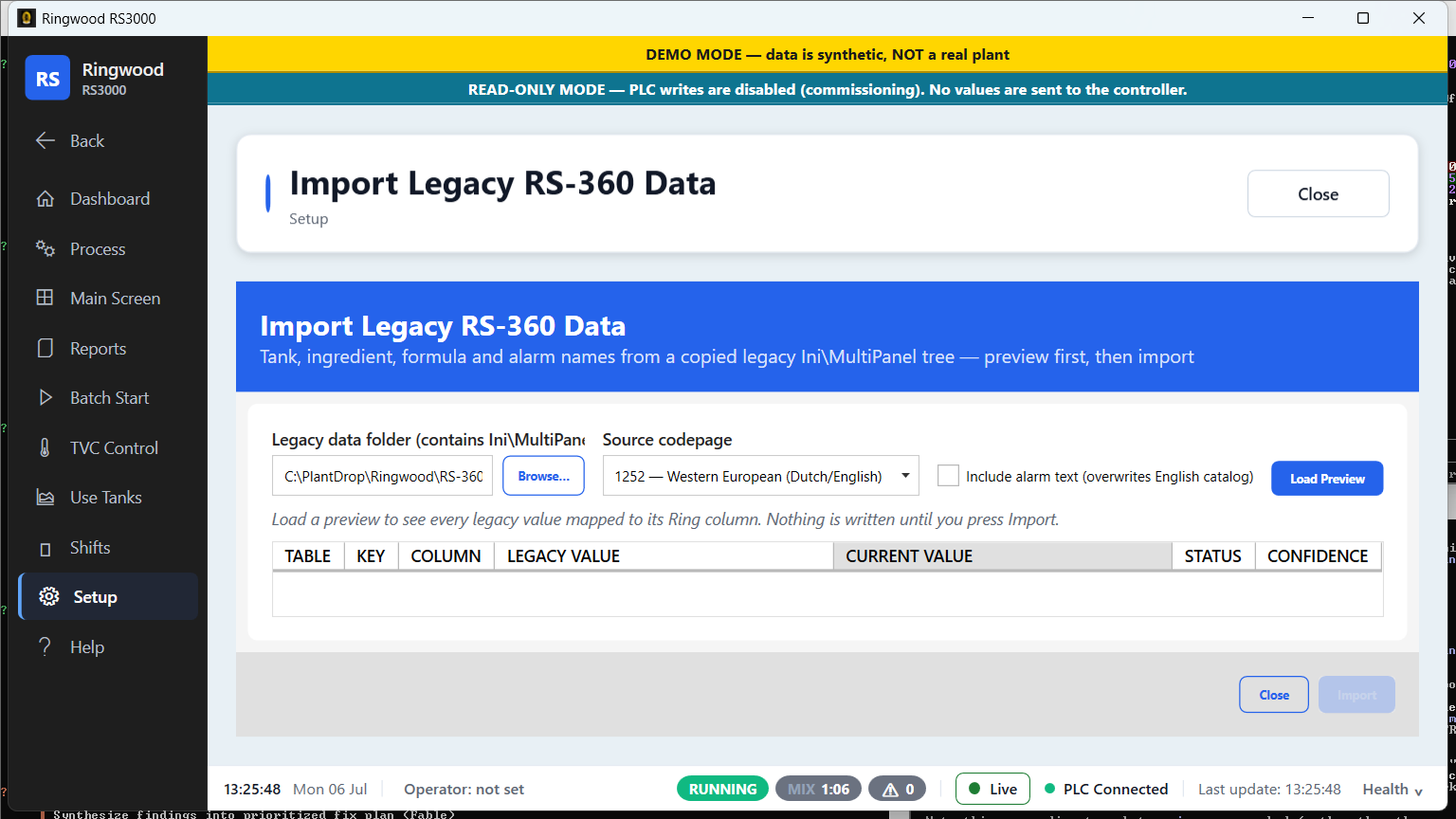Enable Include alarm text checkbox
Viewport: 1456px width, 819px height.
point(948,476)
